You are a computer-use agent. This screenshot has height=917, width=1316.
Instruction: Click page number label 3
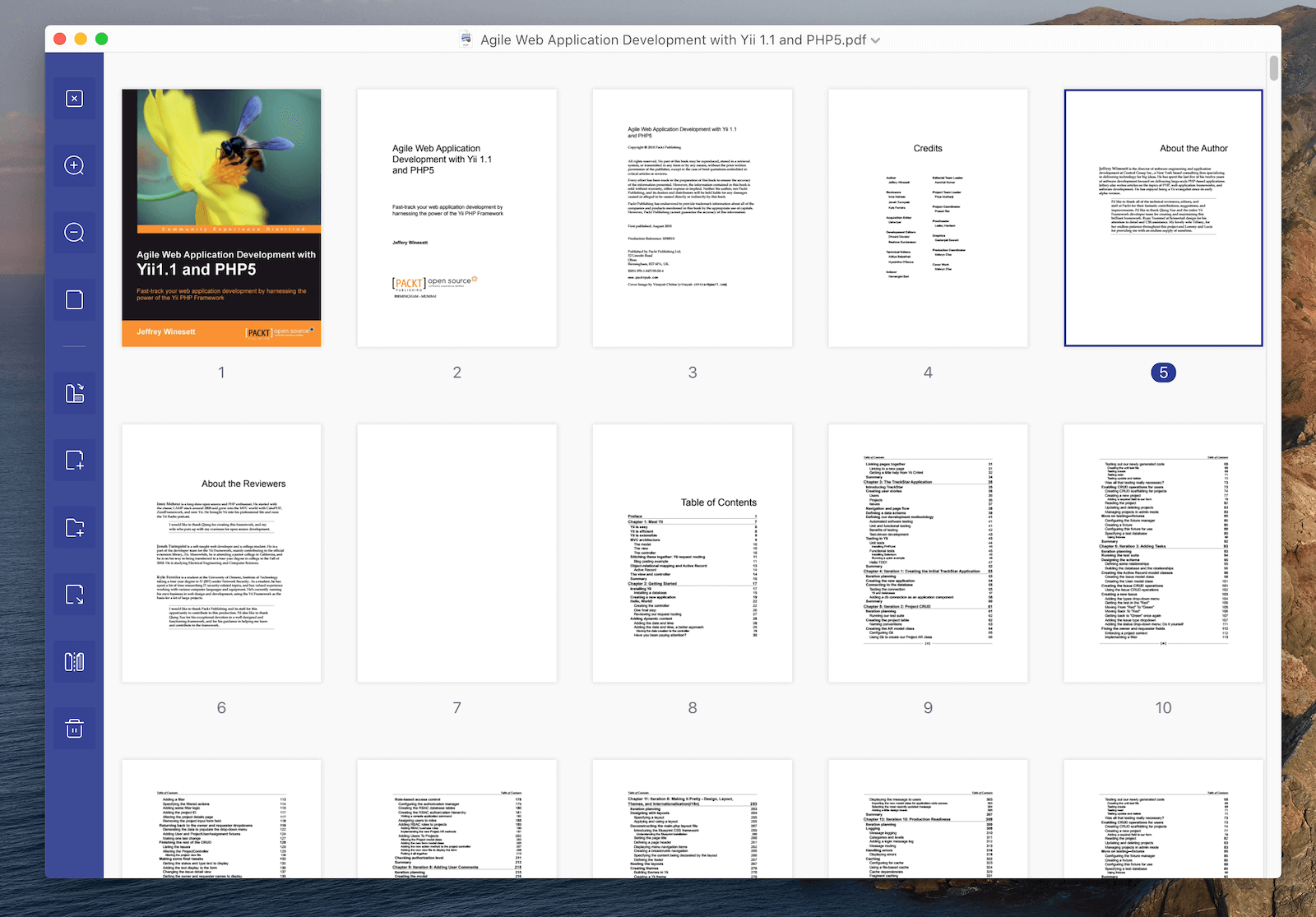pos(693,373)
